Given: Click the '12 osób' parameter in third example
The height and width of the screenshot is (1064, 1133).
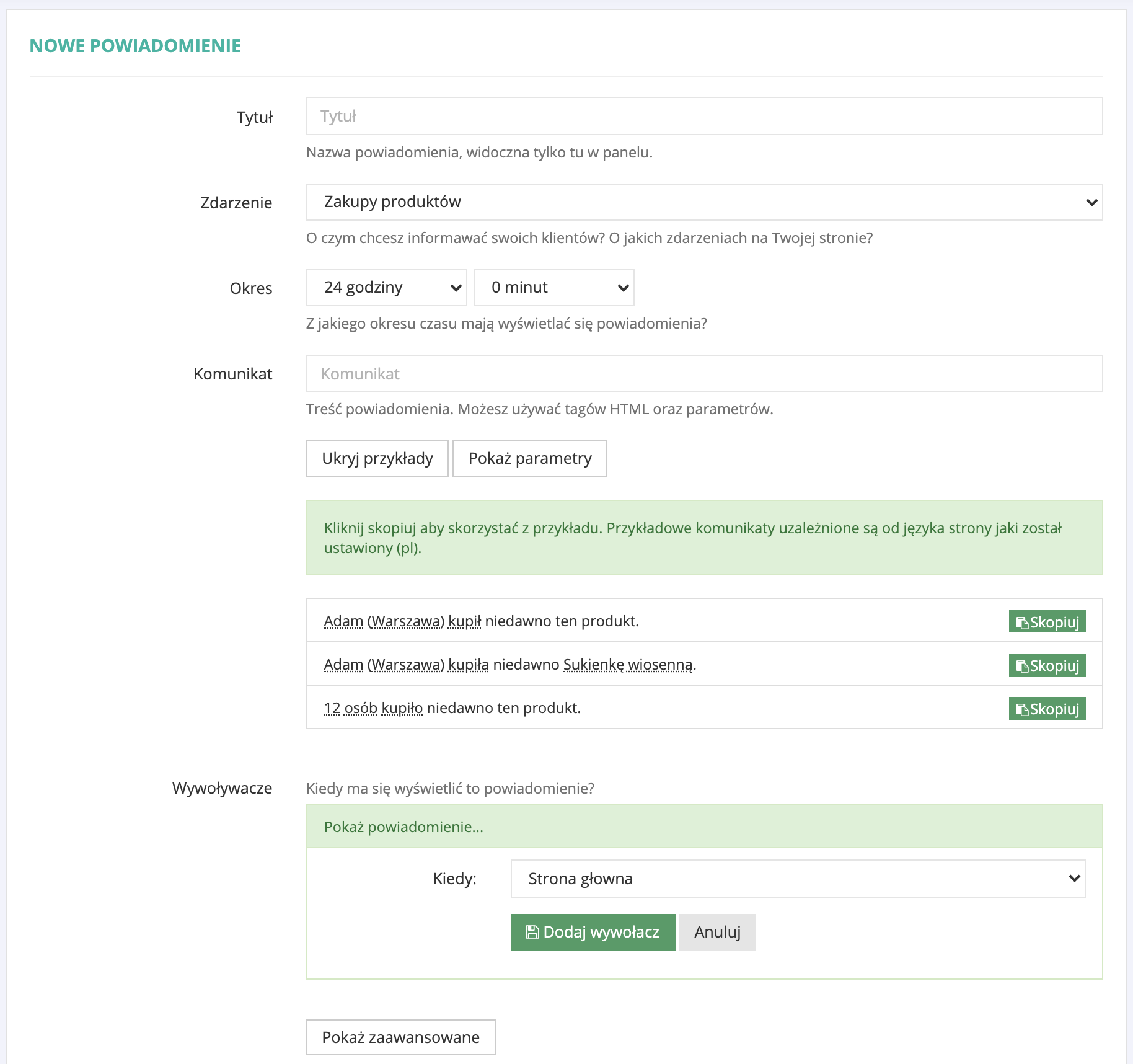Looking at the screenshot, I should coord(350,708).
